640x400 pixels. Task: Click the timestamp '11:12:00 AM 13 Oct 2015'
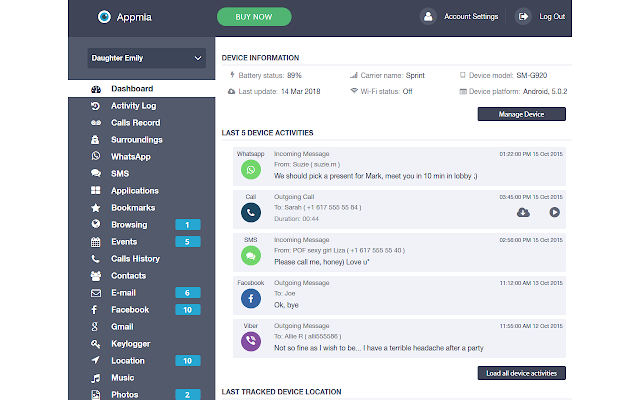click(531, 283)
